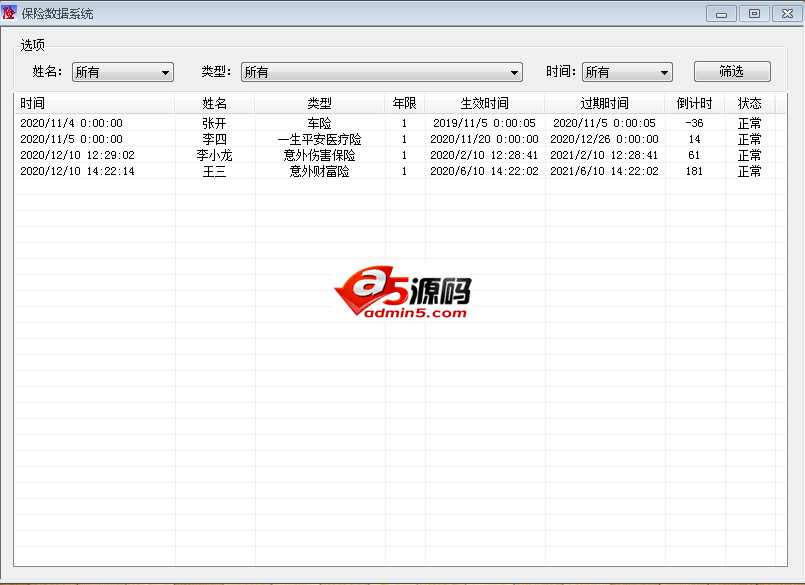Click the 意外伤害保险 cell
The width and height of the screenshot is (805, 585).
pyautogui.click(x=319, y=155)
